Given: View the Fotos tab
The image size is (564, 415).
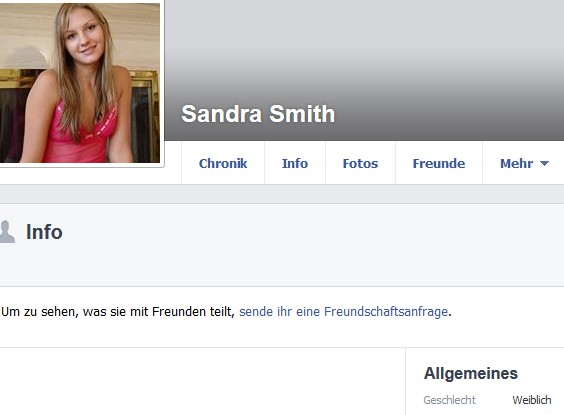Looking at the screenshot, I should coord(360,163).
